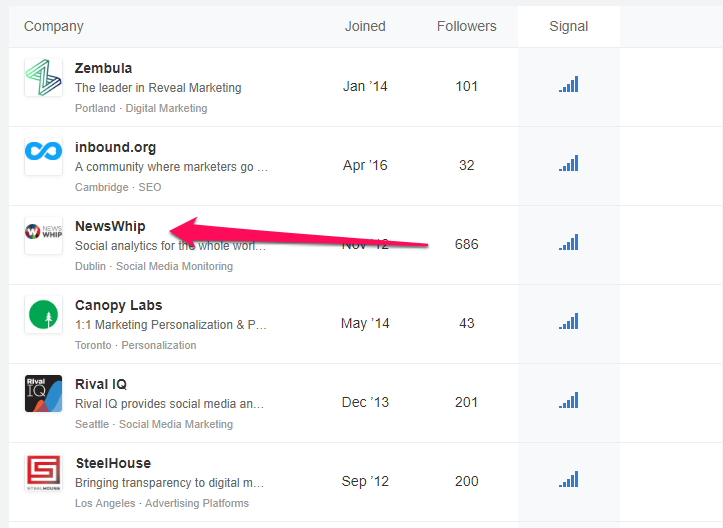Sort by the Signal column header
This screenshot has height=528, width=723.
coord(569,27)
